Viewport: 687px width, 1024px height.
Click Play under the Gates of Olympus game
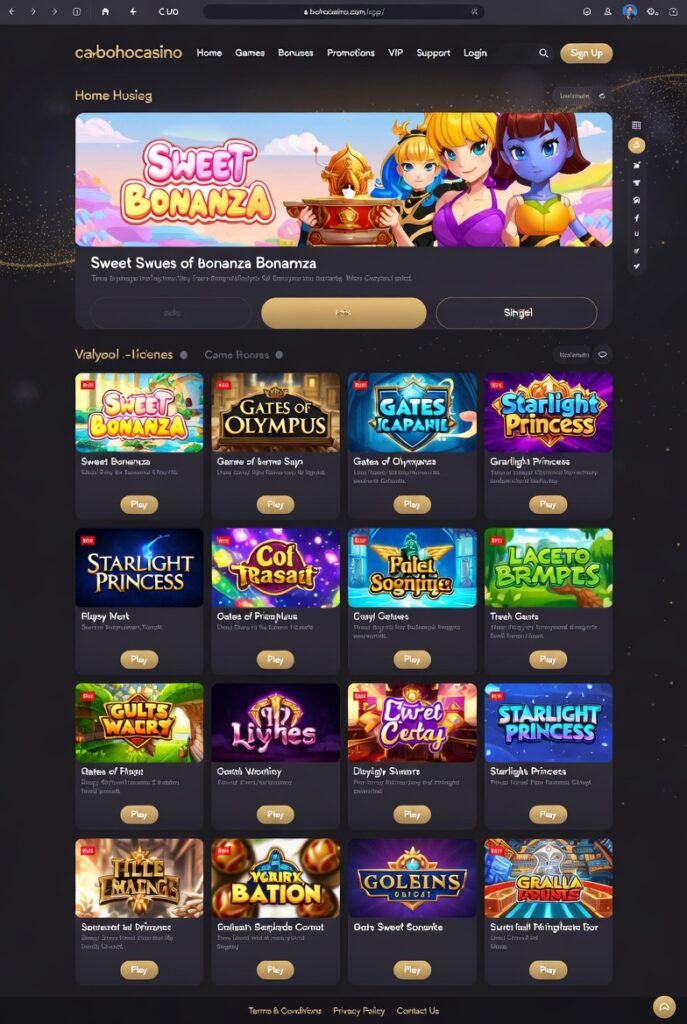click(275, 504)
